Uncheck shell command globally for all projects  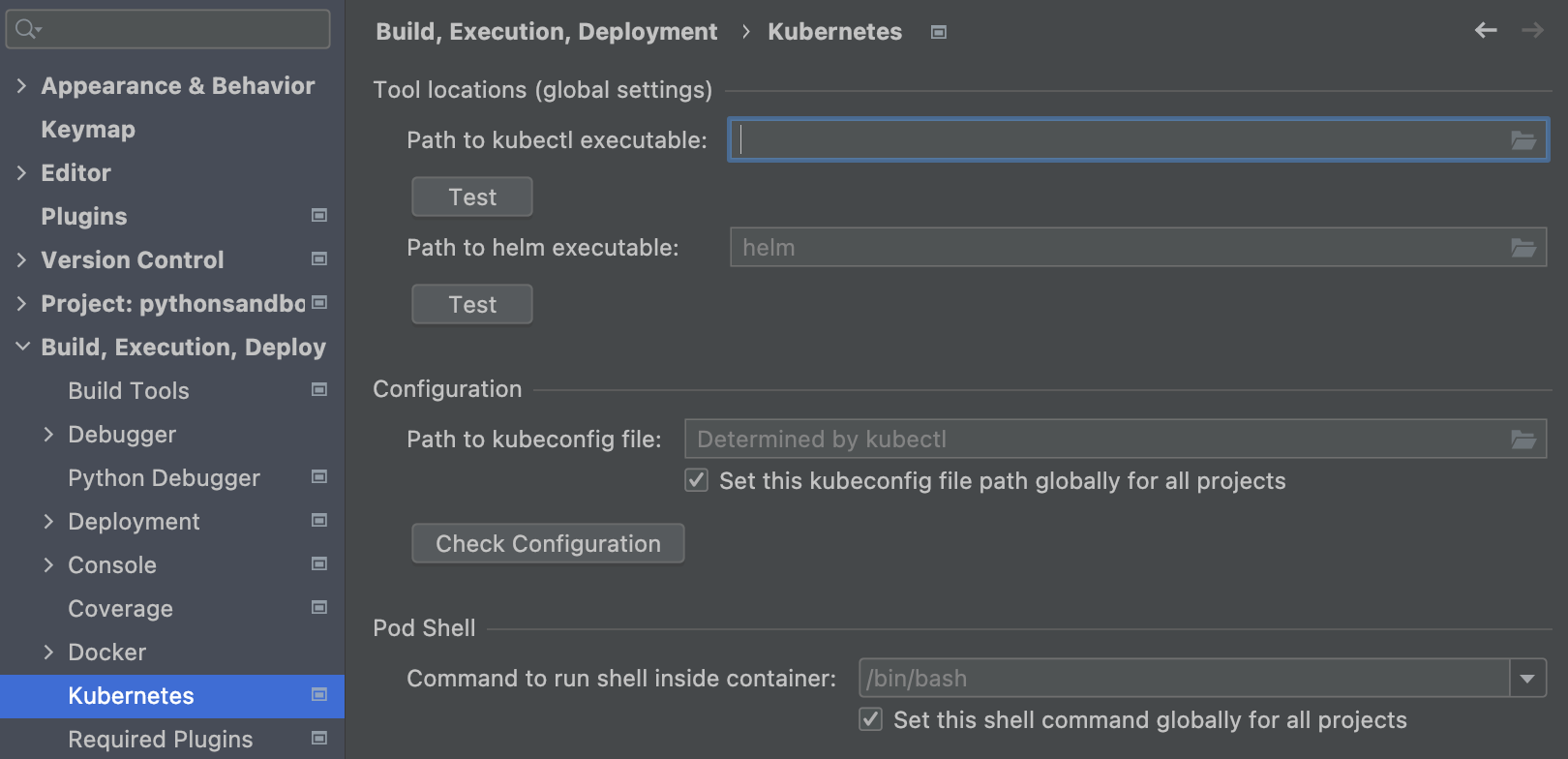[871, 719]
